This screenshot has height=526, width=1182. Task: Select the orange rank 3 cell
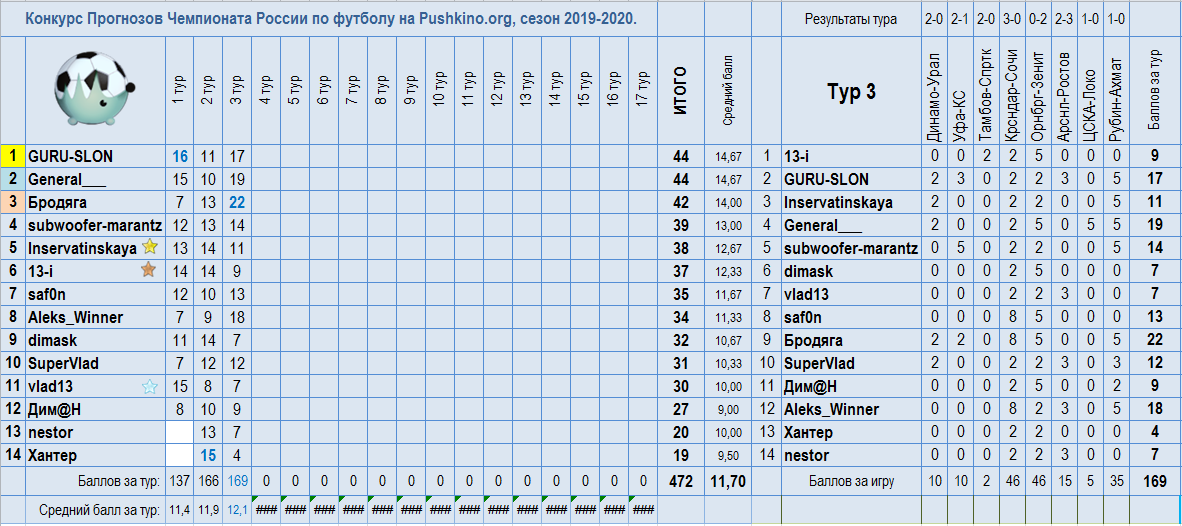(12, 202)
